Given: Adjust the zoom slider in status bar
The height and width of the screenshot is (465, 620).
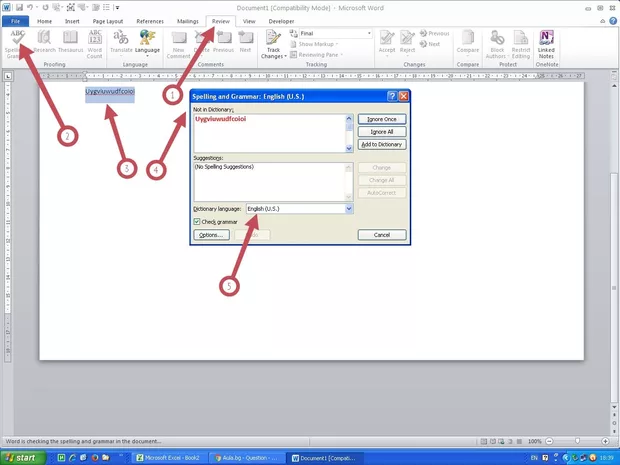Looking at the screenshot, I should coord(577,441).
